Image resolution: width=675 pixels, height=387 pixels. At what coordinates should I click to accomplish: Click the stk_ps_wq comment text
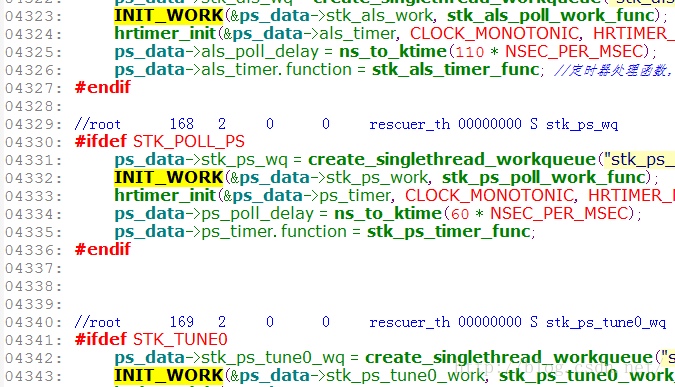[x=582, y=125]
